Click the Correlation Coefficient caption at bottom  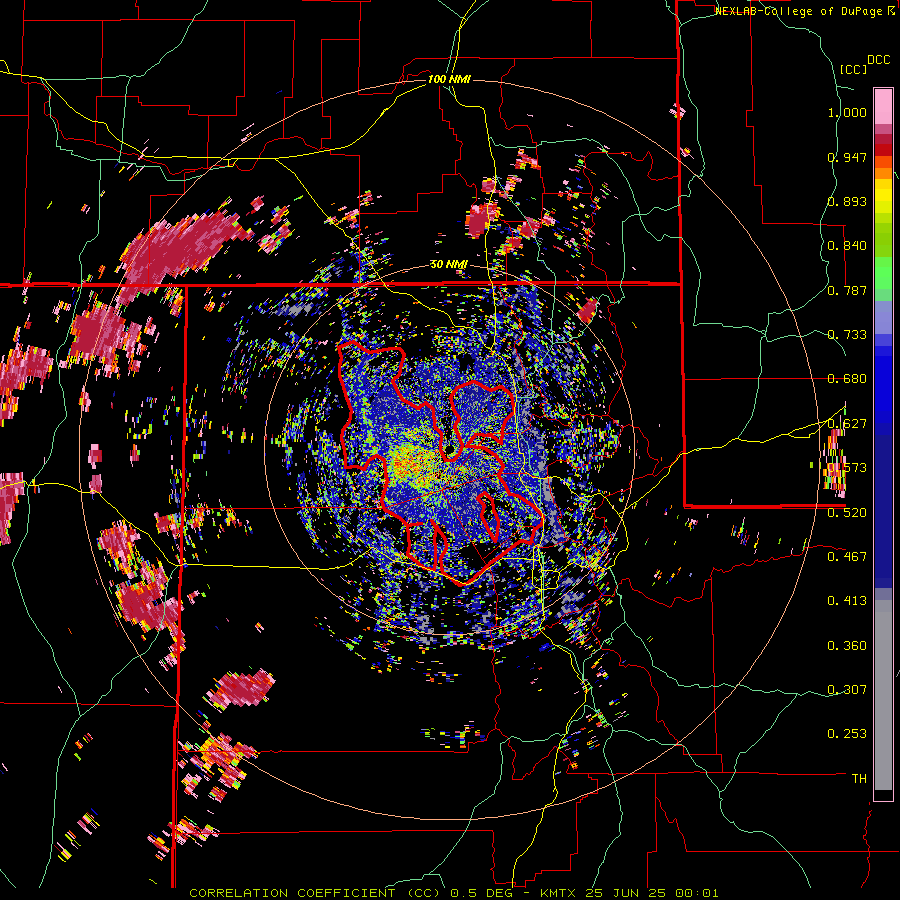pyautogui.click(x=453, y=893)
